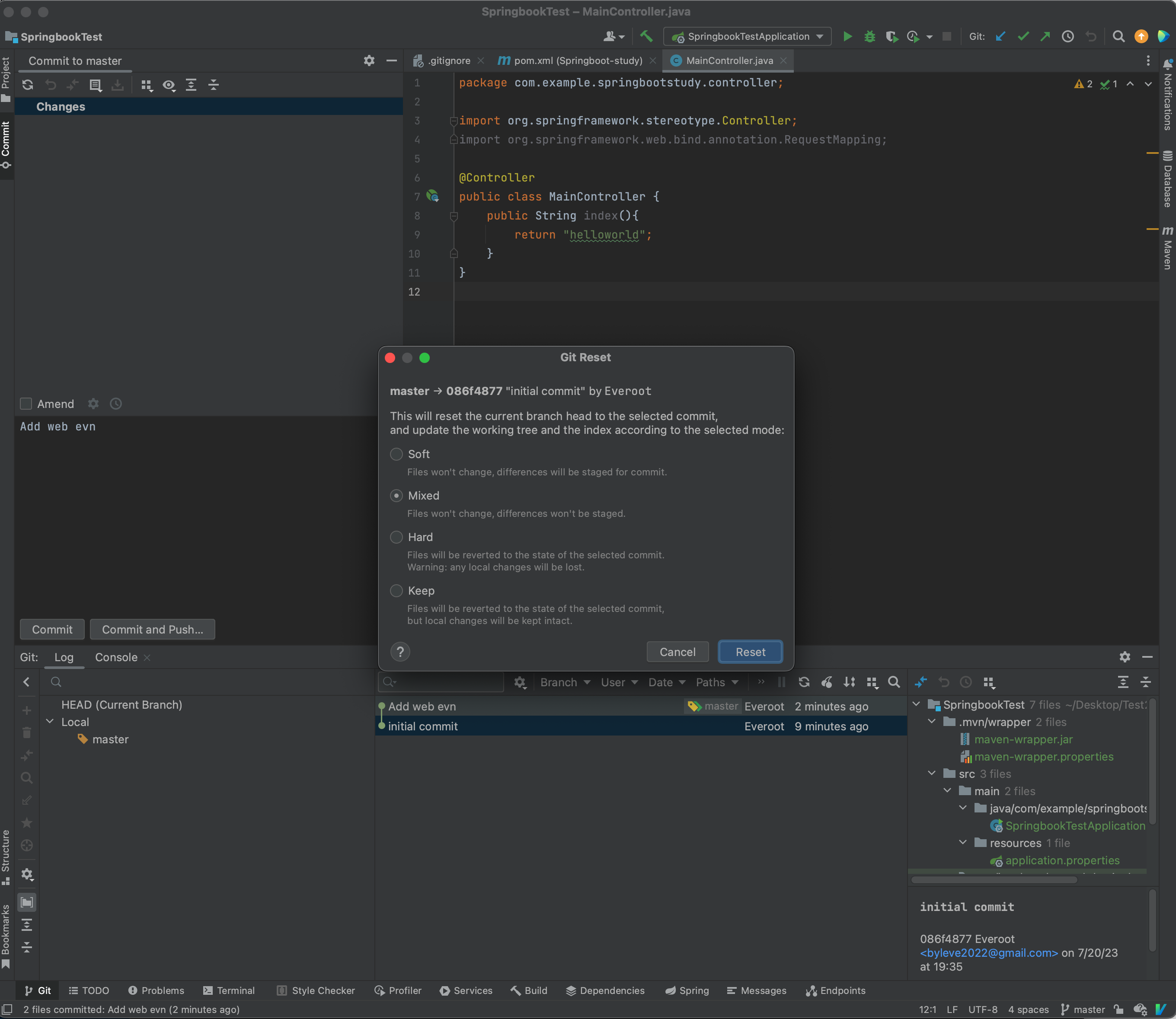The image size is (1176, 1019).
Task: Open the Console tab in Git panel
Action: tap(116, 657)
